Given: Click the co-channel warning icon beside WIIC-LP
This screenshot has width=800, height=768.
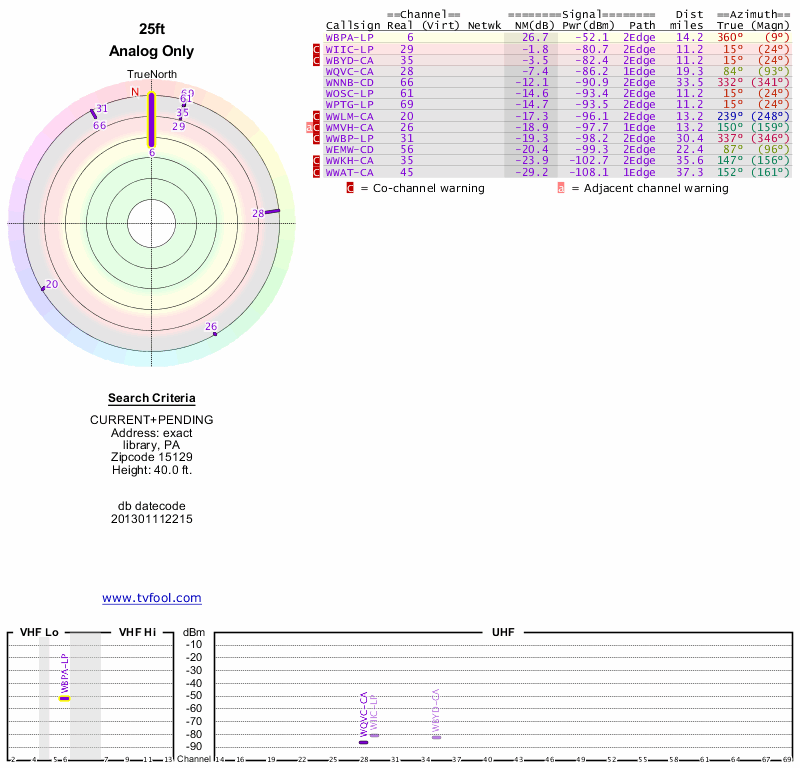Looking at the screenshot, I should point(317,49).
